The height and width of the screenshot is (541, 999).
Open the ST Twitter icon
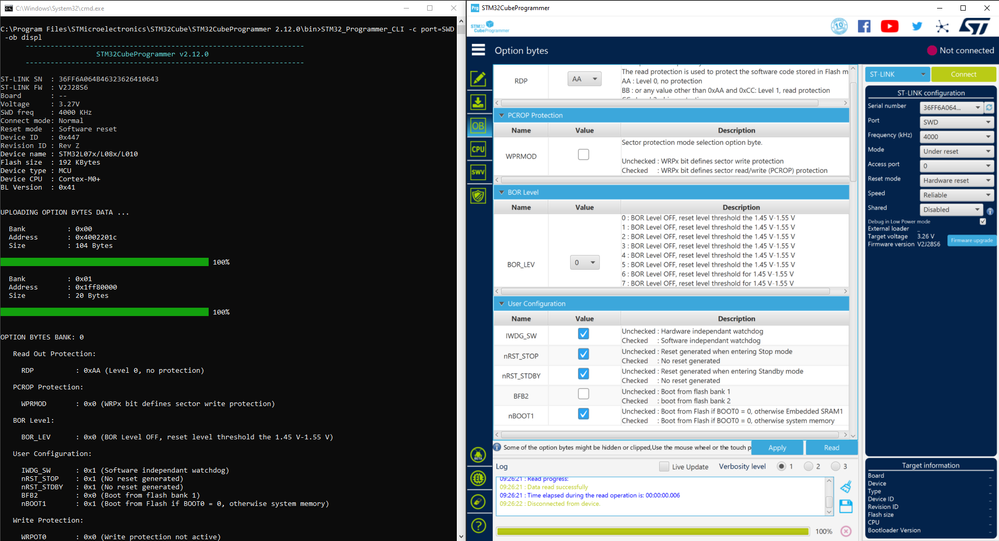(x=917, y=26)
